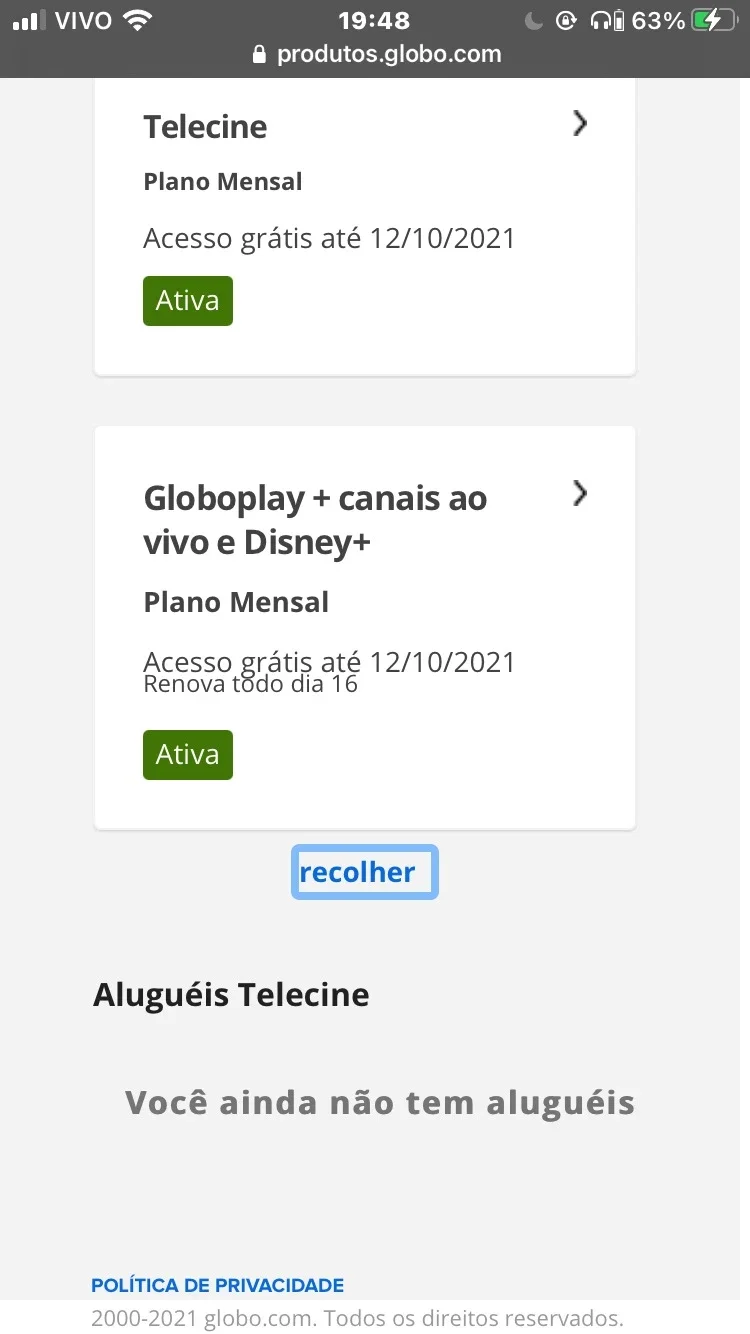This screenshot has width=750, height=1334.
Task: Tap the Plano Mensal label under Telecine
Action: click(x=223, y=182)
